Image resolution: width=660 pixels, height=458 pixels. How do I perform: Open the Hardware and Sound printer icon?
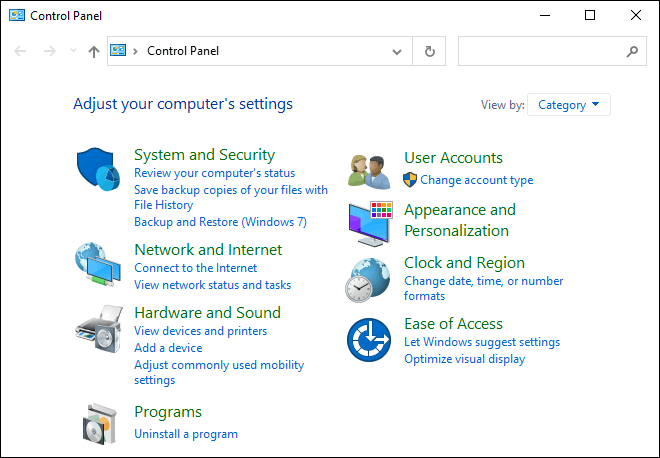(99, 329)
